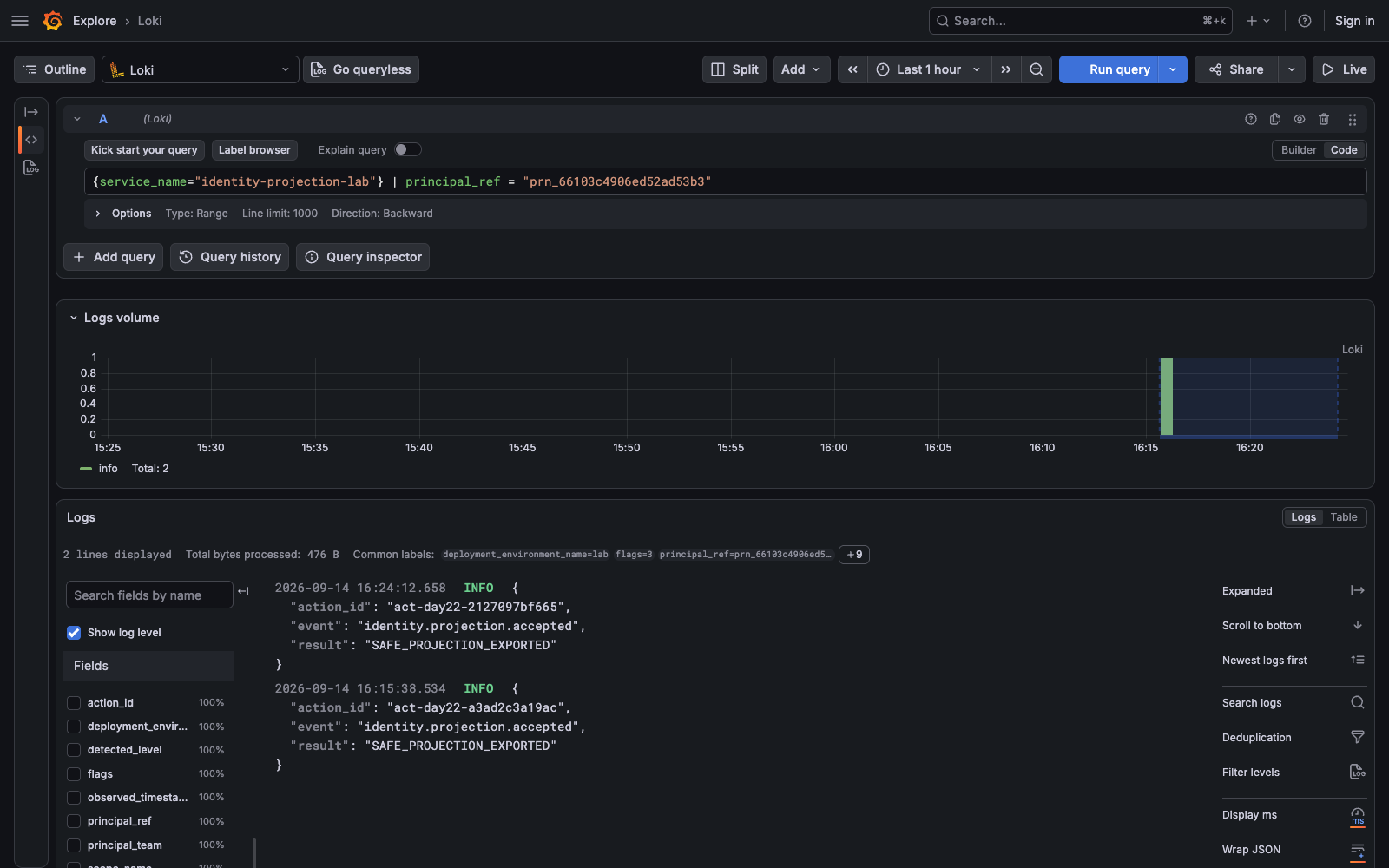Viewport: 1389px width, 868px height.
Task: Collapse Logs volume panel
Action: click(x=74, y=318)
